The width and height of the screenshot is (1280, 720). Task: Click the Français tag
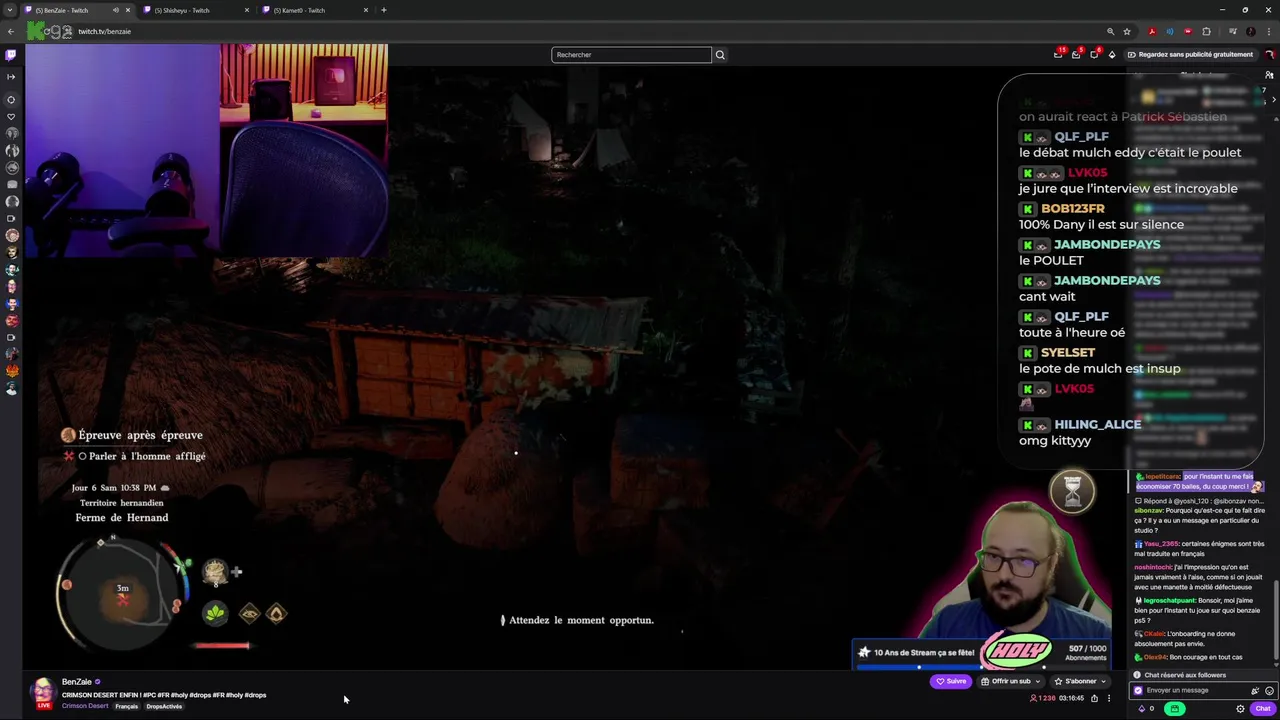pyautogui.click(x=126, y=706)
